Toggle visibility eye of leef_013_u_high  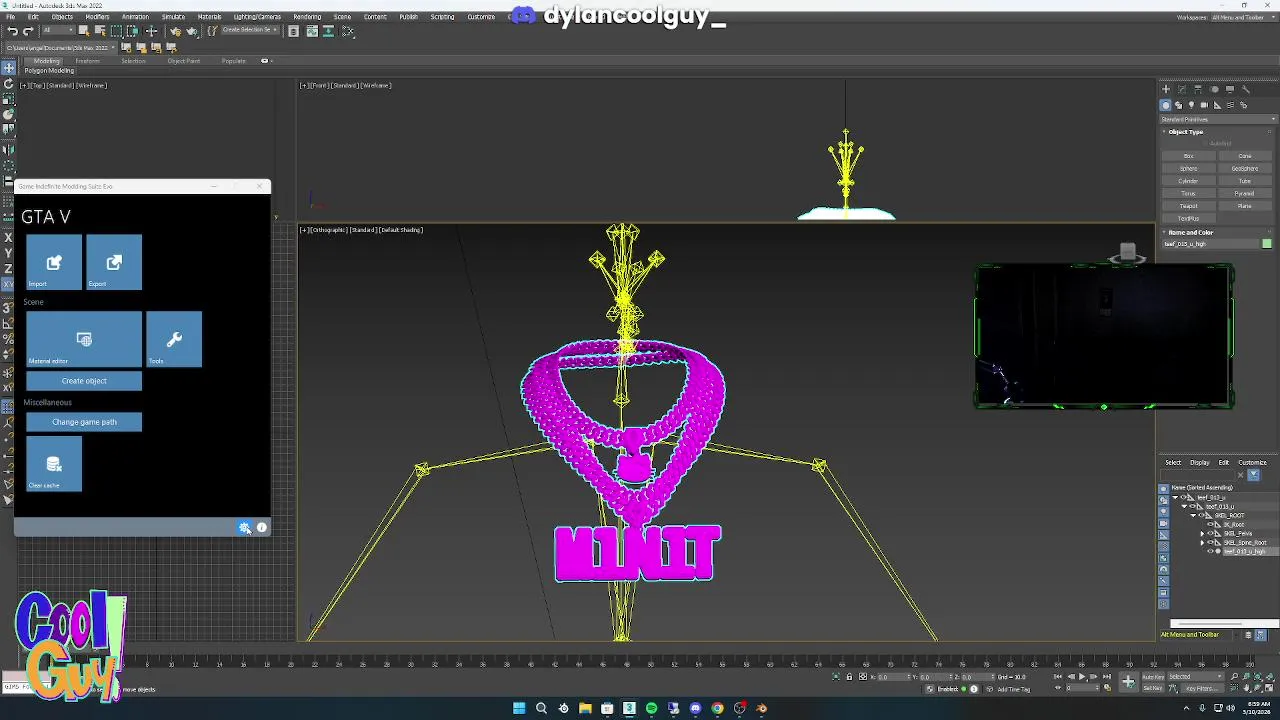tap(1210, 551)
